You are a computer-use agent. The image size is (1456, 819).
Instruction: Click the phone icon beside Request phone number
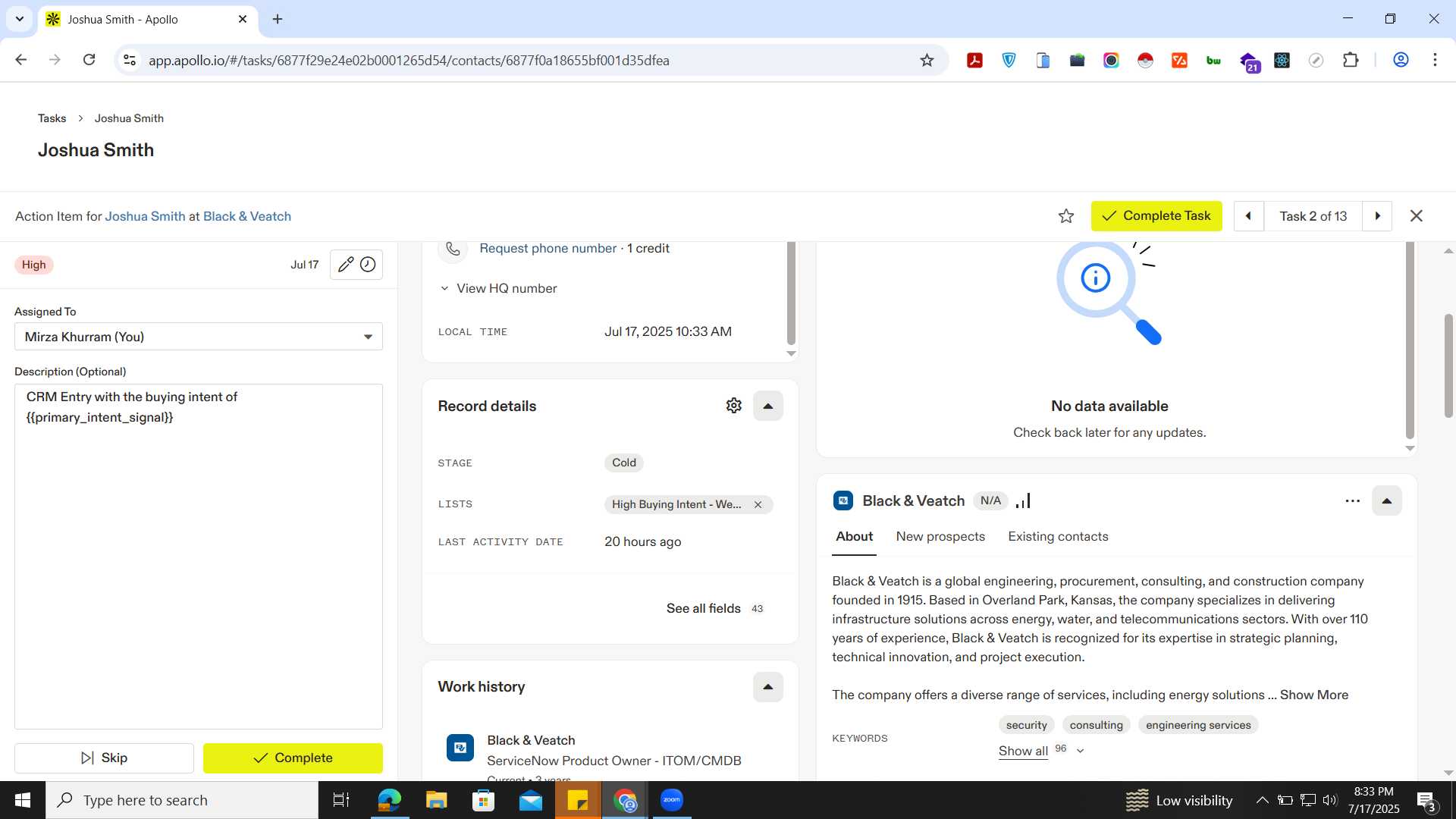point(453,249)
